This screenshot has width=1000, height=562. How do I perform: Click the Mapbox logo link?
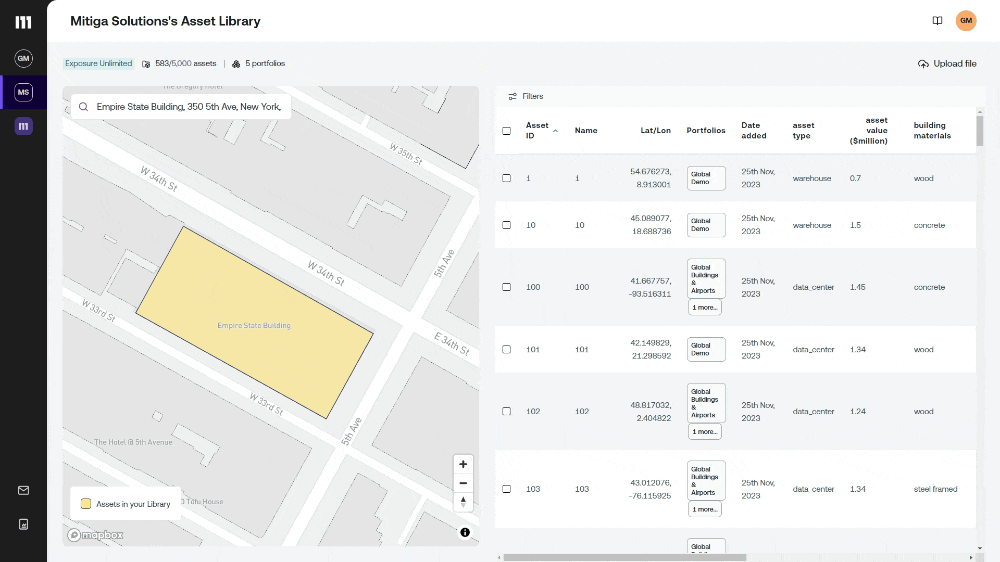96,535
